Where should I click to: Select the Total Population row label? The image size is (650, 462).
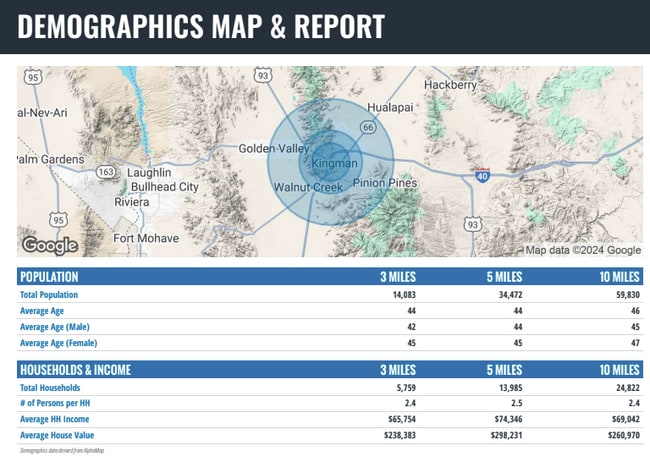click(x=62, y=295)
